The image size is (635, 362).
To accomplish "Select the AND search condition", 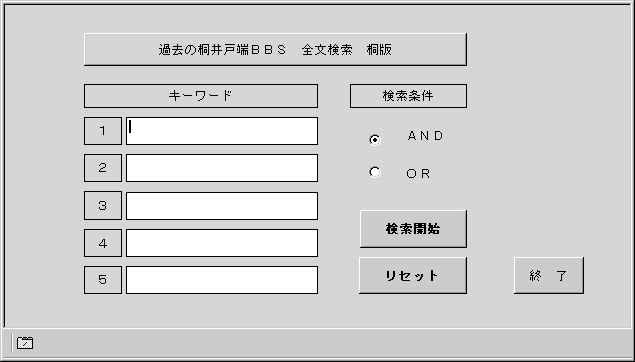I will point(375,140).
